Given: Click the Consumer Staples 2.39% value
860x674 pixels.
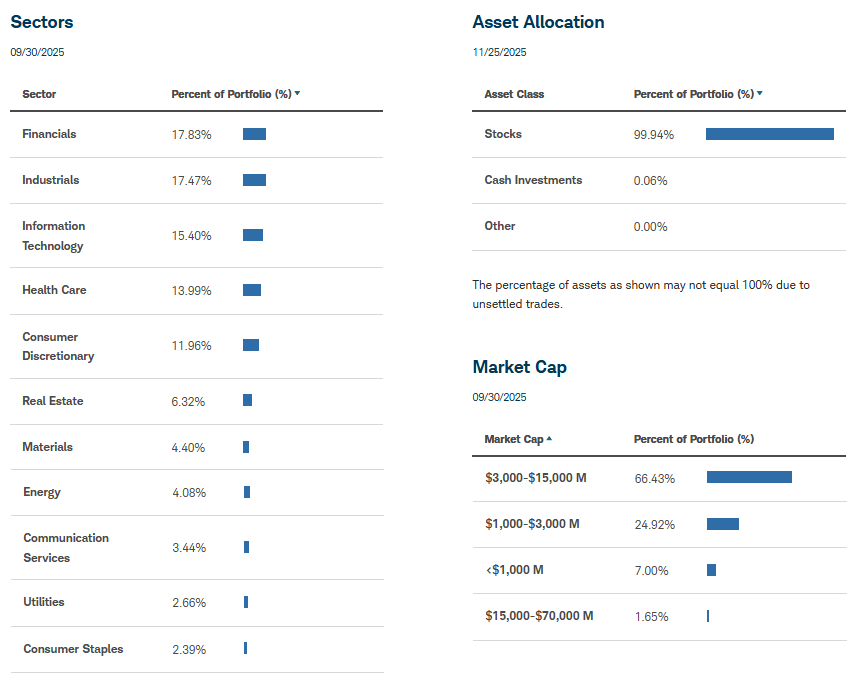Looking at the screenshot, I should (x=189, y=649).
